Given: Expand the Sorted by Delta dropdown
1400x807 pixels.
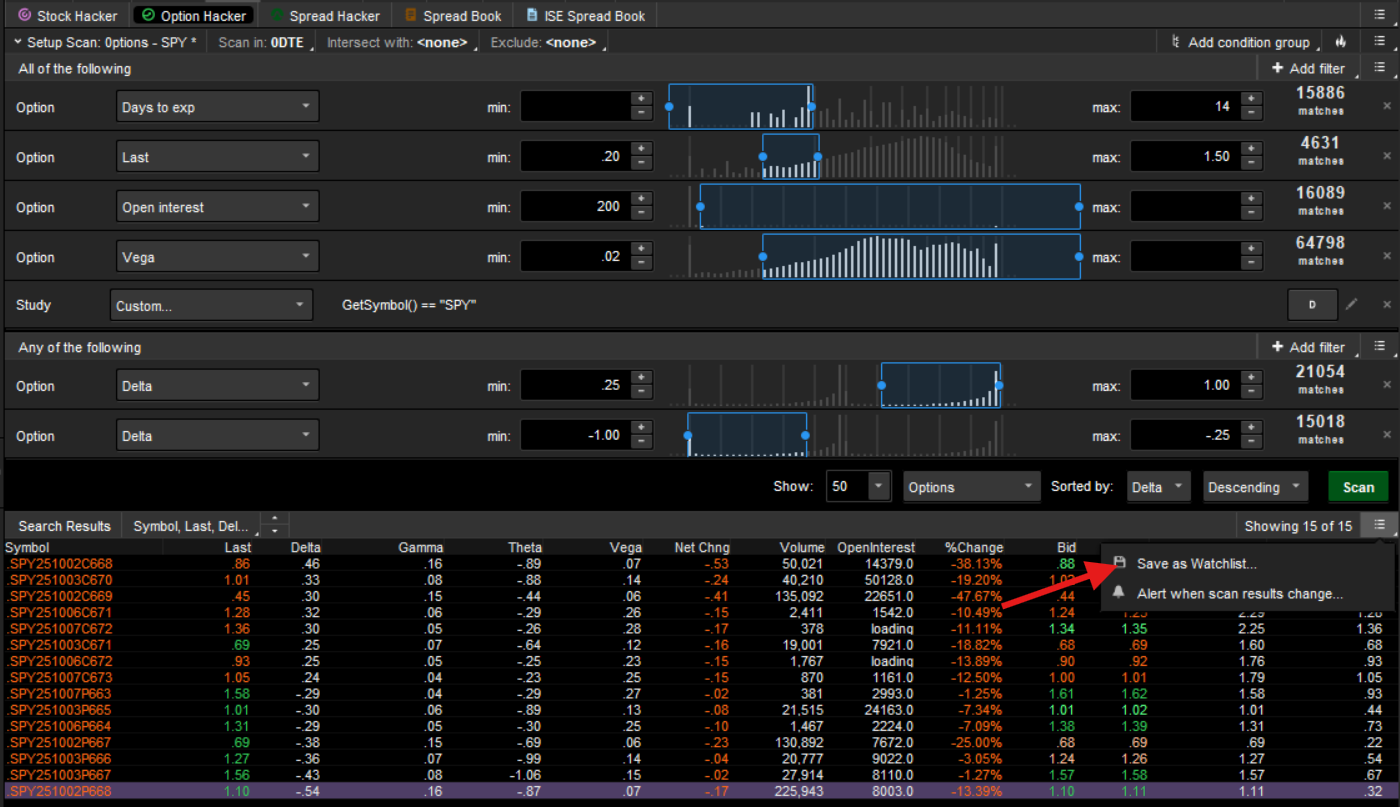Looking at the screenshot, I should 1158,487.
